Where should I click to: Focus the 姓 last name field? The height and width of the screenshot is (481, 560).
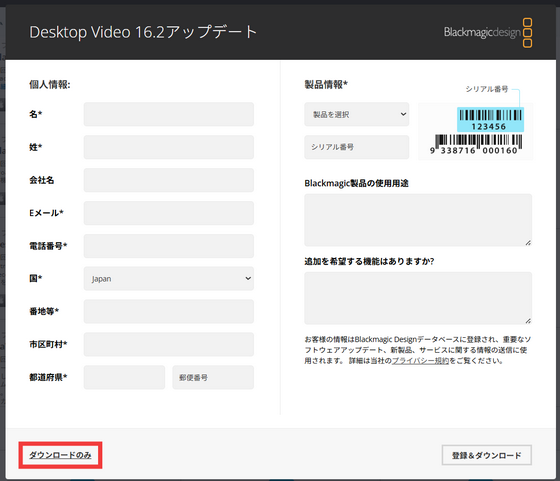click(x=169, y=147)
